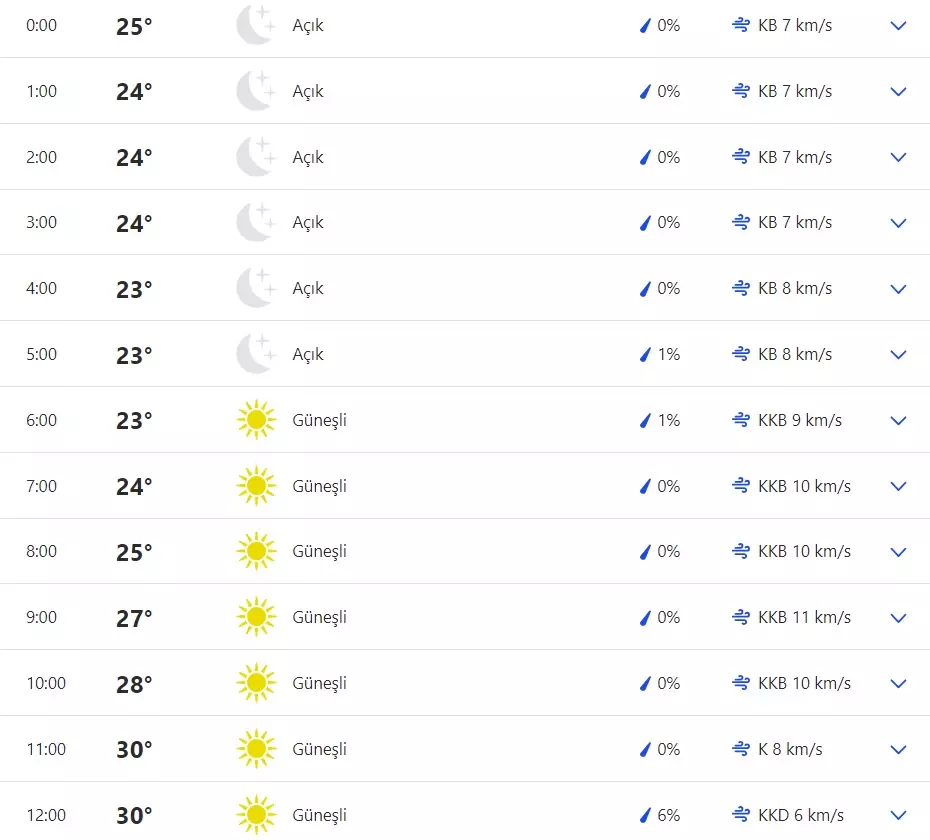The image size is (930, 840).
Task: Click the raindrop icon in the 12:00 row
Action: click(x=645, y=815)
